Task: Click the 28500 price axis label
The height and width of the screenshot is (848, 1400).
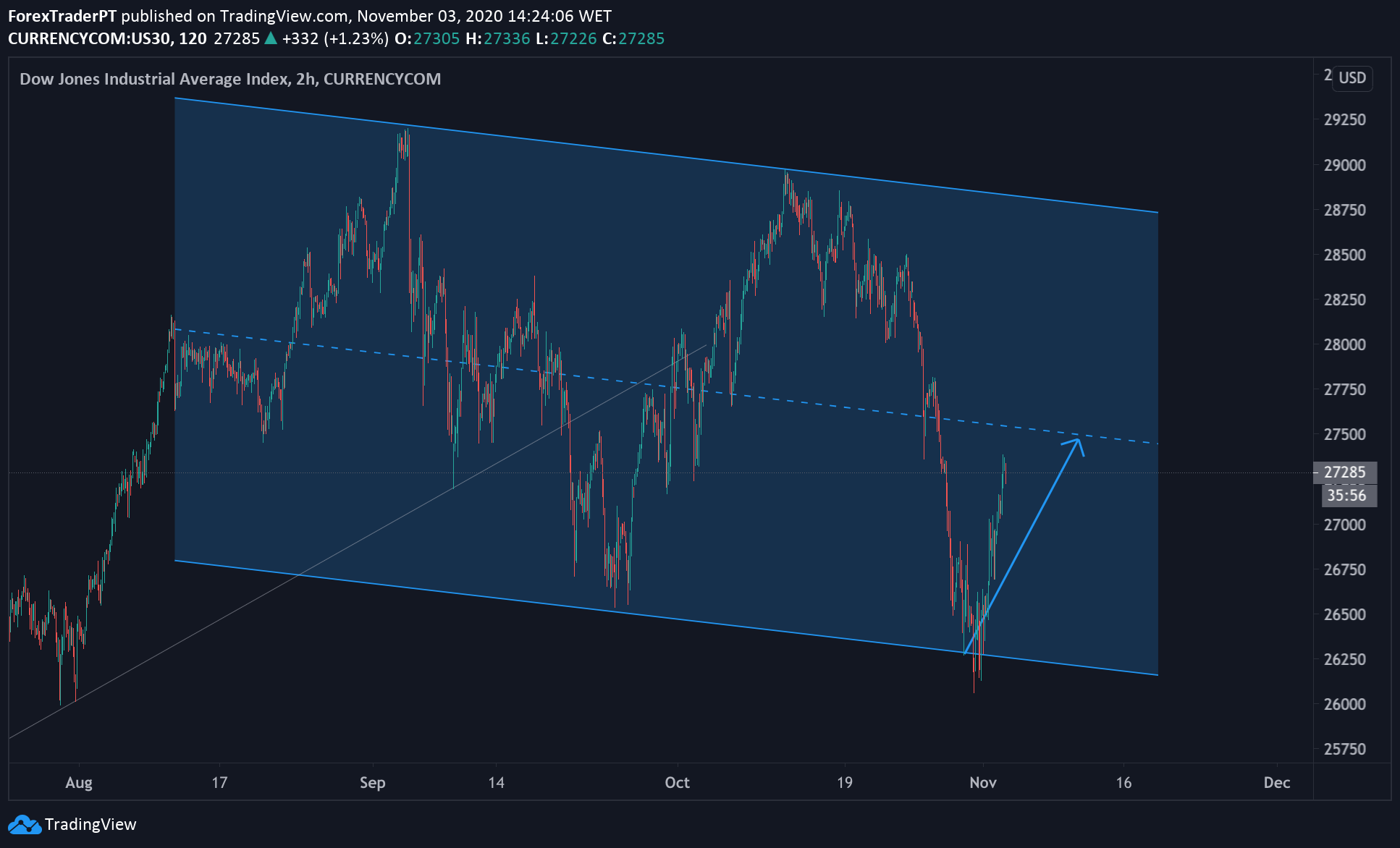Action: [1344, 255]
